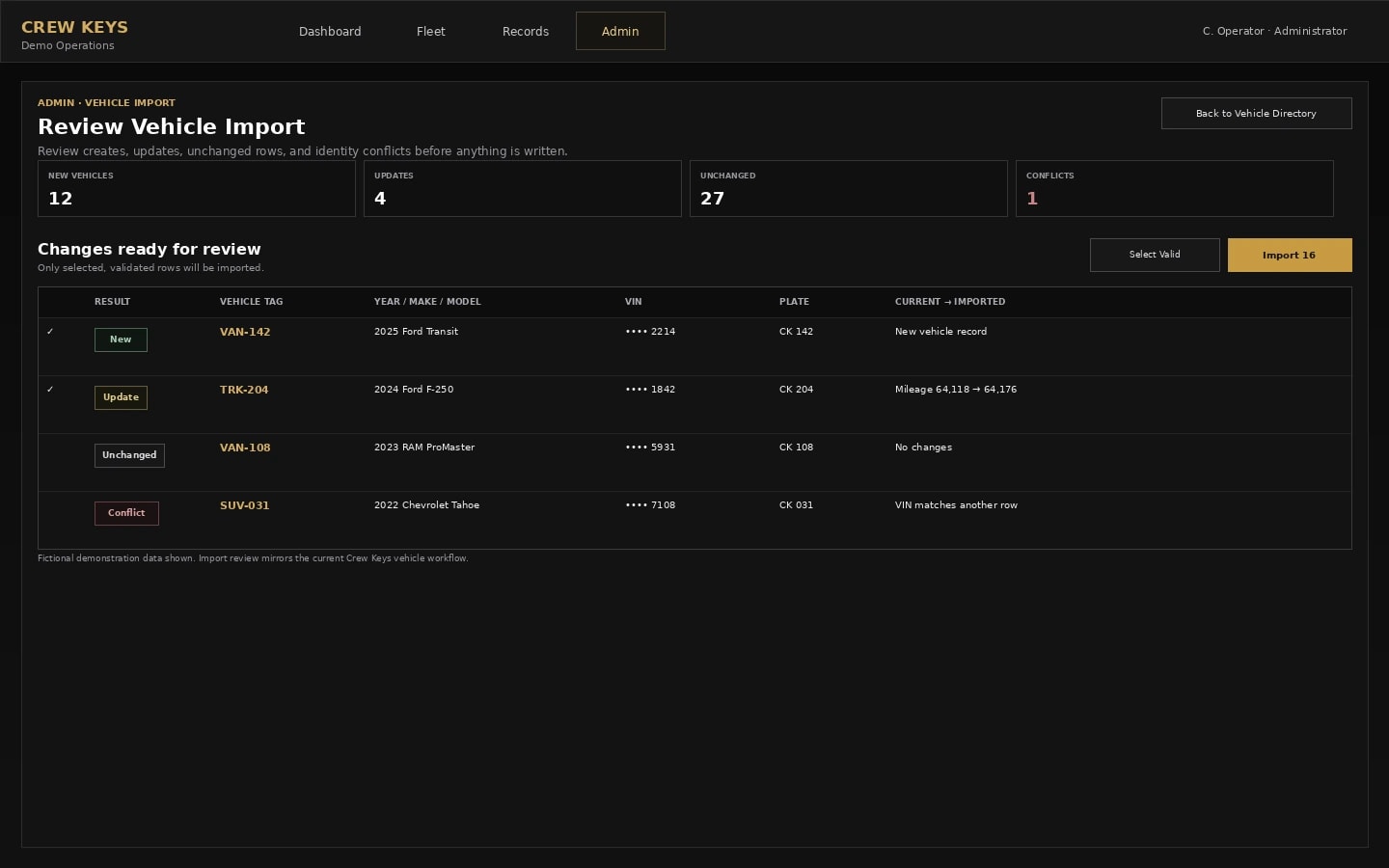Image resolution: width=1389 pixels, height=868 pixels.
Task: Click the New vehicle record cell
Action: [940, 332]
